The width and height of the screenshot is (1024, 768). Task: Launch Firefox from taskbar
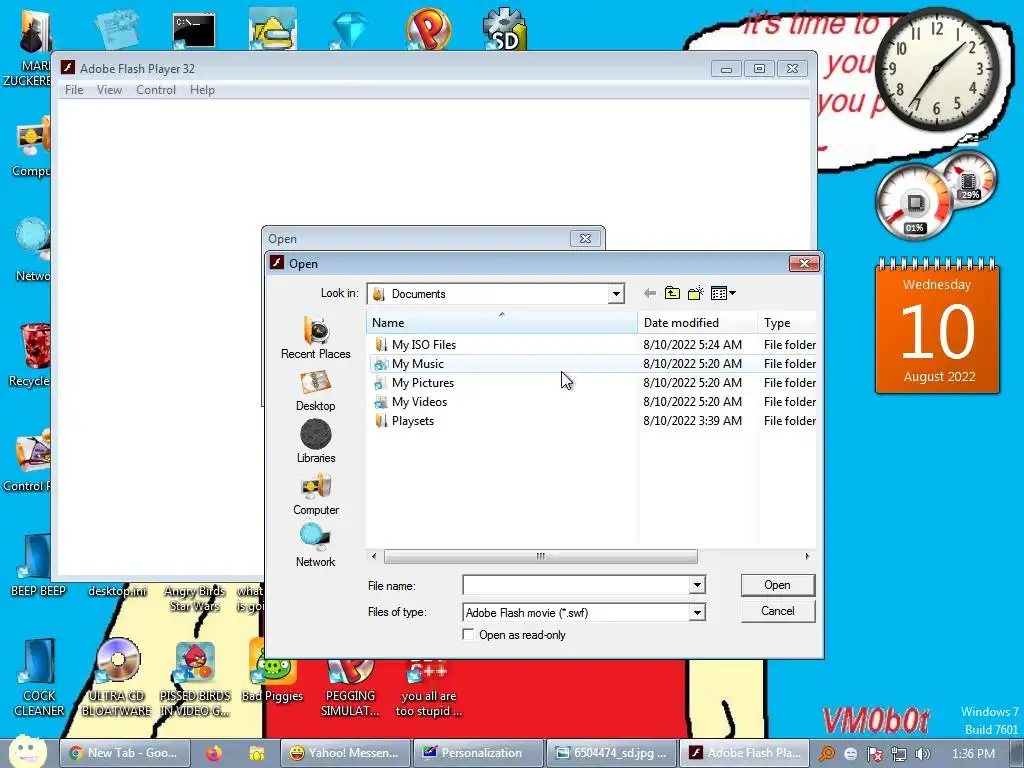(x=214, y=753)
